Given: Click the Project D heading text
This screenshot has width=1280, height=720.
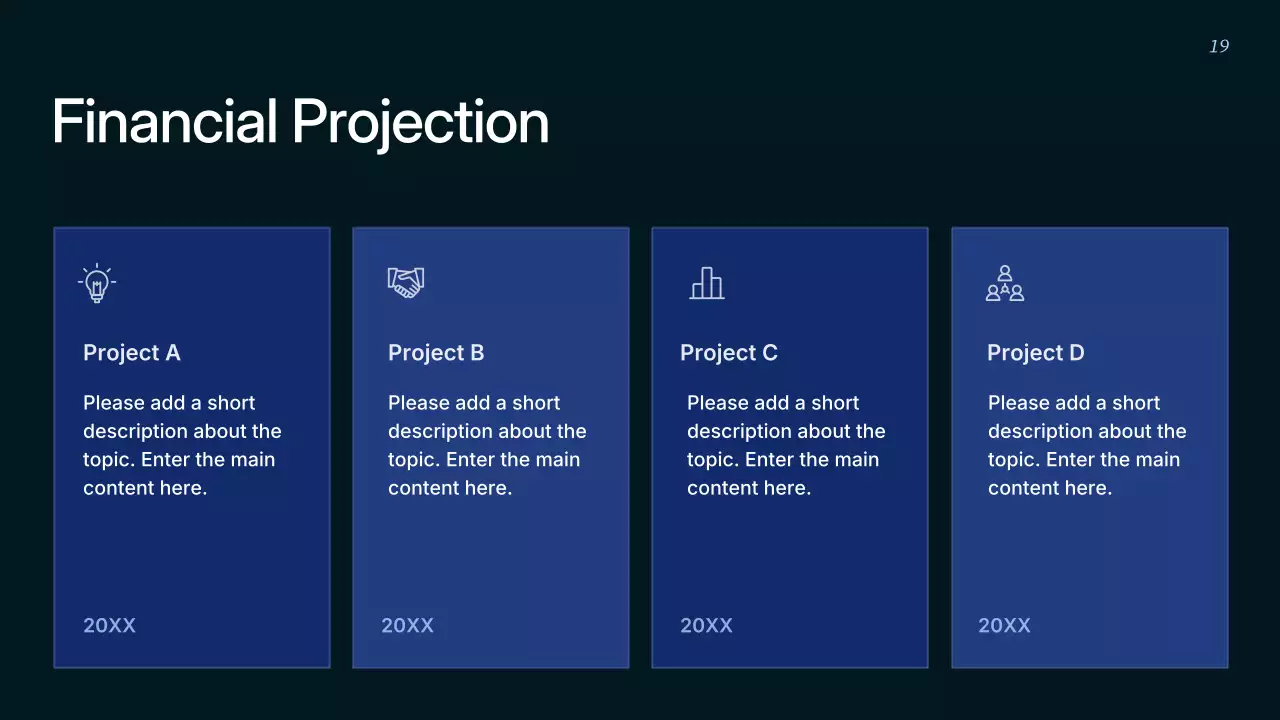Looking at the screenshot, I should tap(1036, 353).
